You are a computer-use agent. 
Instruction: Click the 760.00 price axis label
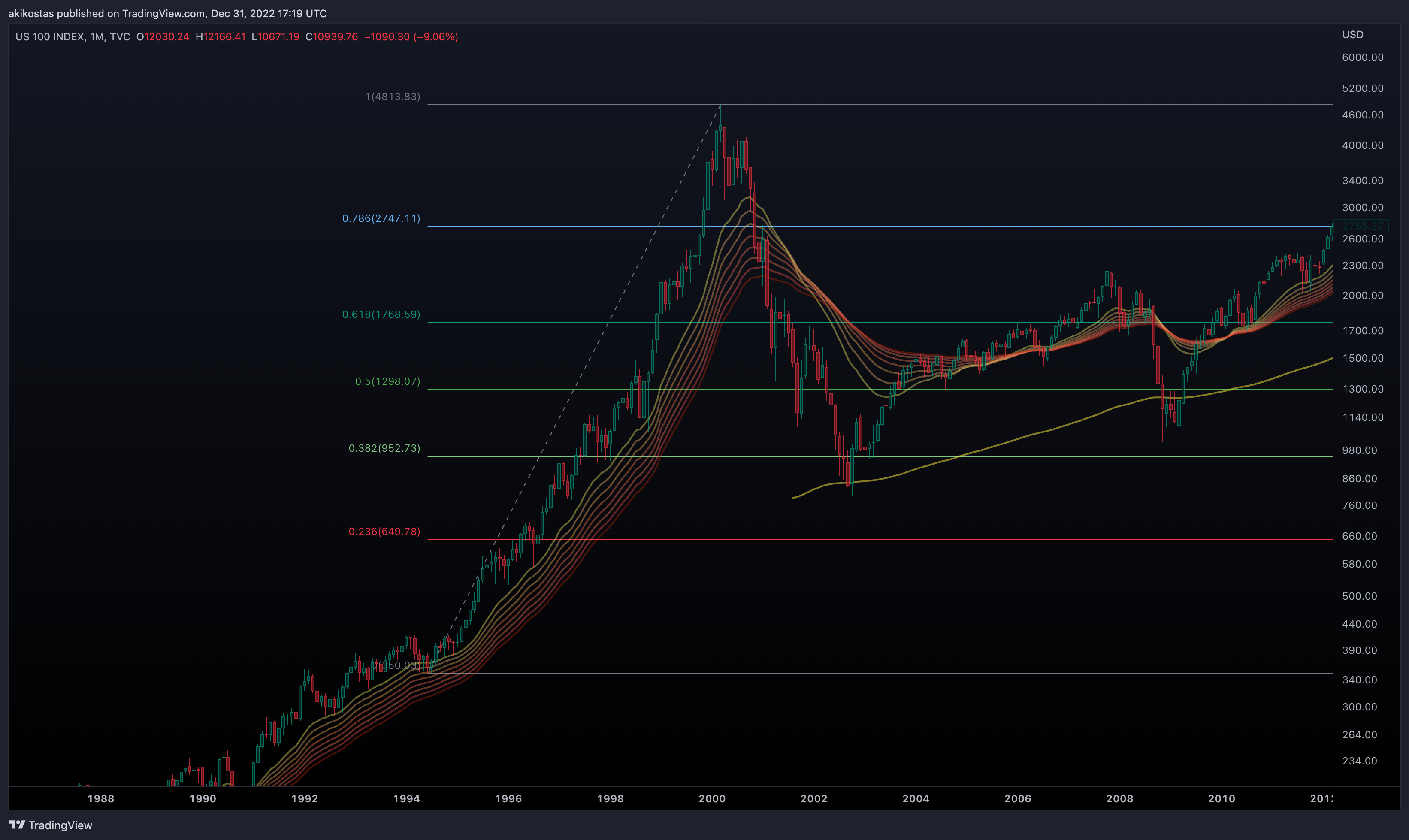[1359, 505]
